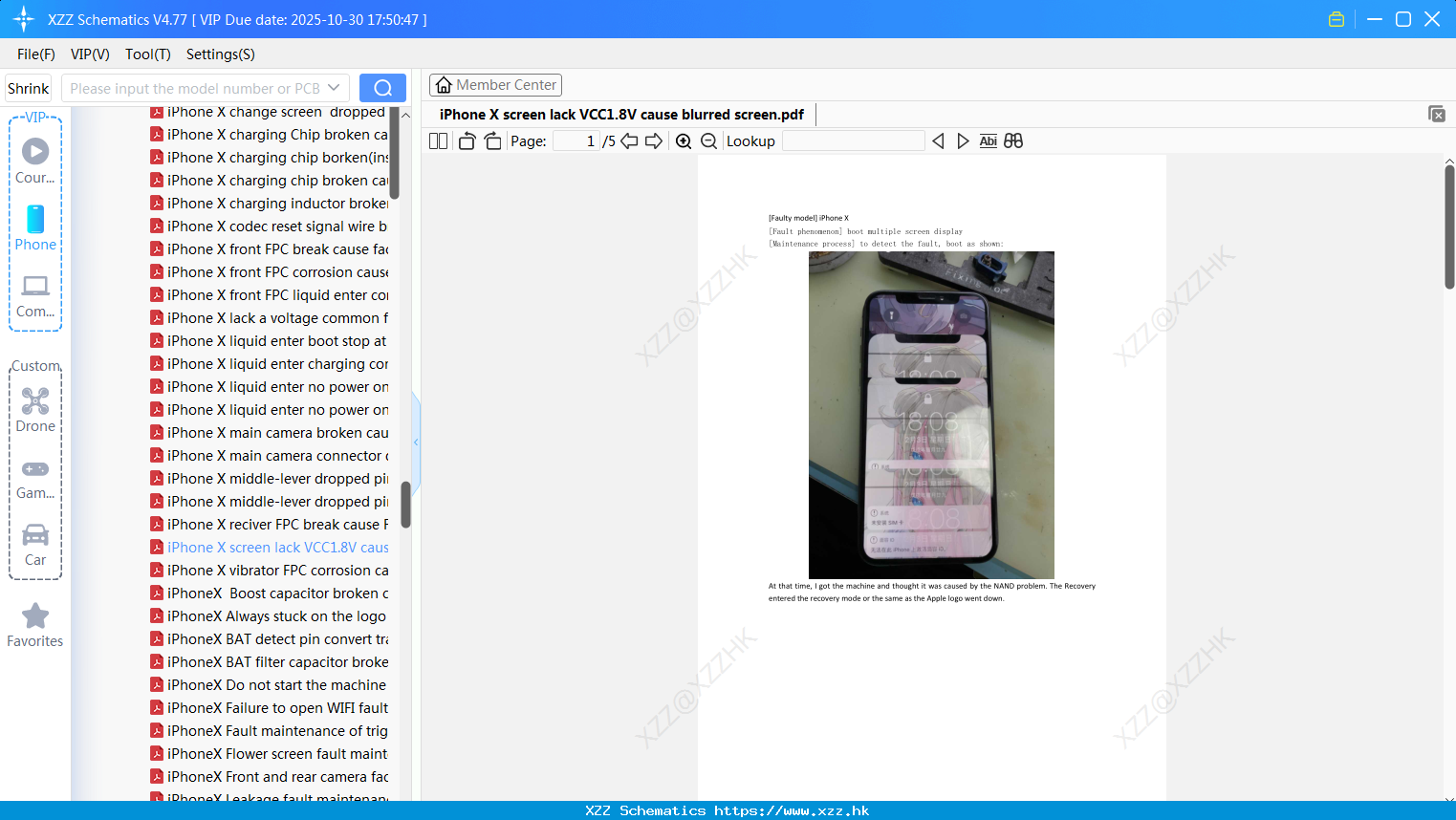The image size is (1456, 820).
Task: Select the Drone category in the sidebar
Action: [x=35, y=410]
